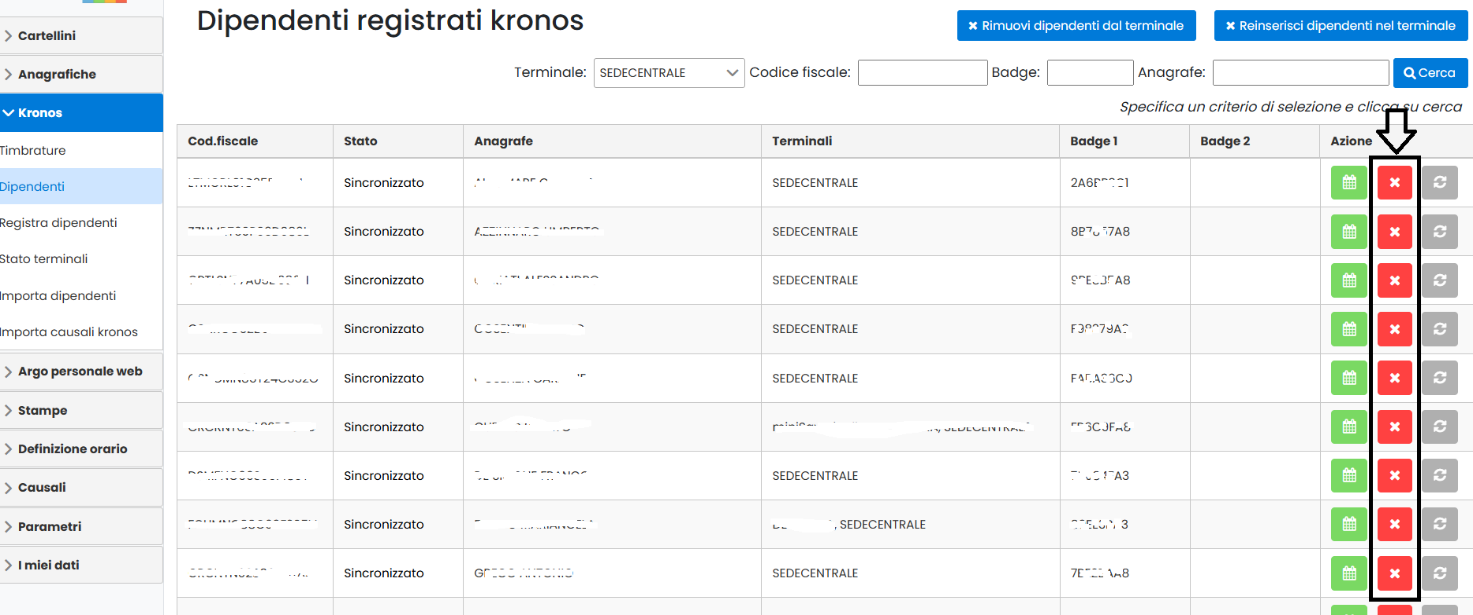Collapse the Kronos sidebar section
This screenshot has height=615, width=1473.
point(81,113)
